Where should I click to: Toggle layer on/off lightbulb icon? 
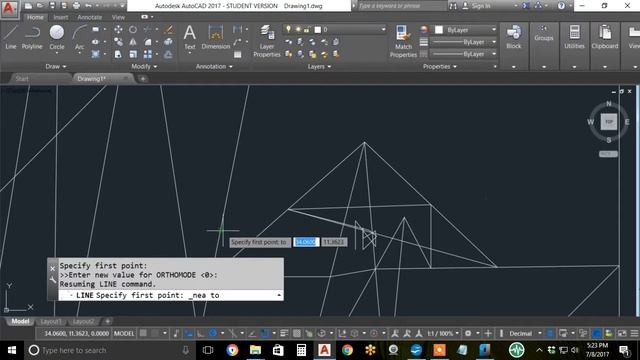(x=288, y=29)
